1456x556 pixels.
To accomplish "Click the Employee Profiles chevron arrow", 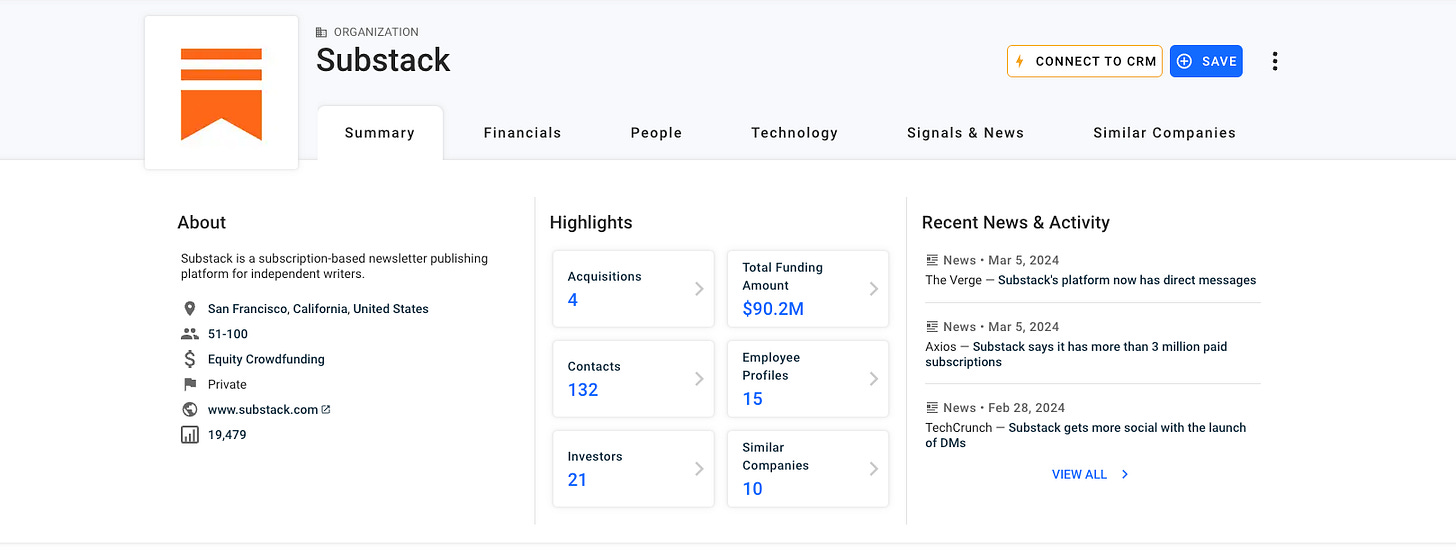I will tap(874, 379).
